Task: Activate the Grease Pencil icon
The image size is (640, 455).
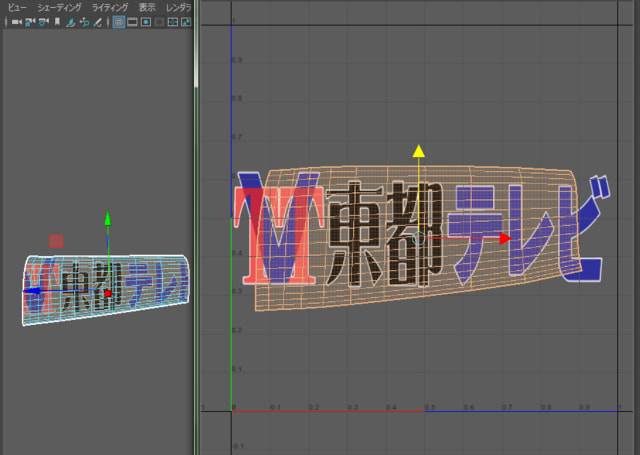Action: click(x=98, y=22)
